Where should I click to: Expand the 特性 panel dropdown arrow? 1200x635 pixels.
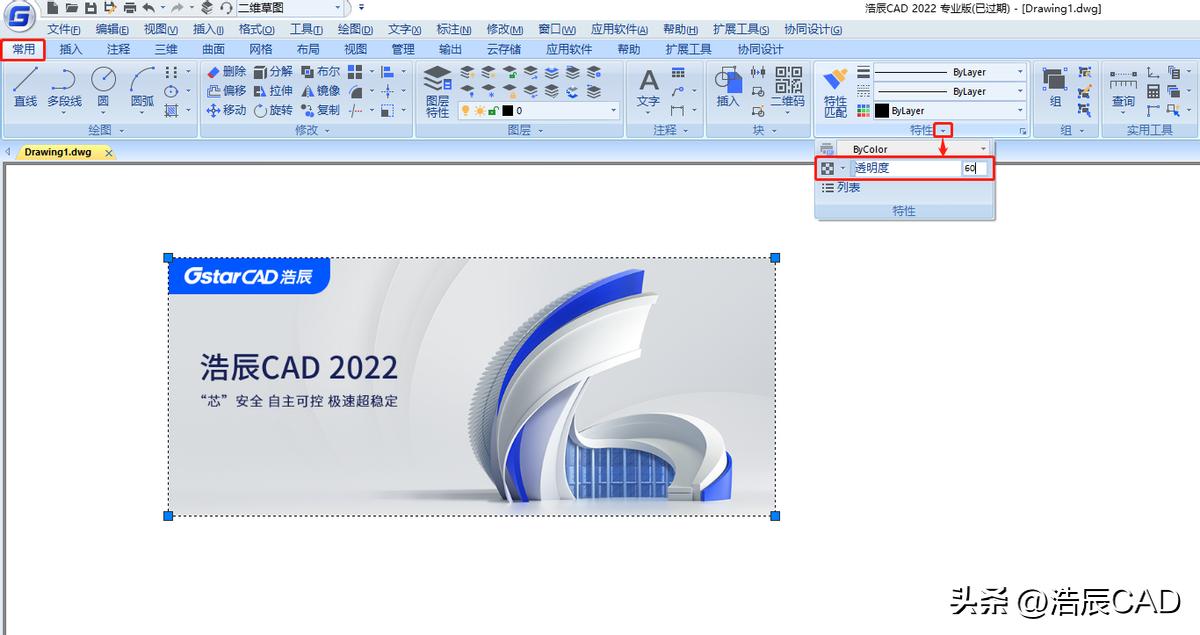pos(942,128)
